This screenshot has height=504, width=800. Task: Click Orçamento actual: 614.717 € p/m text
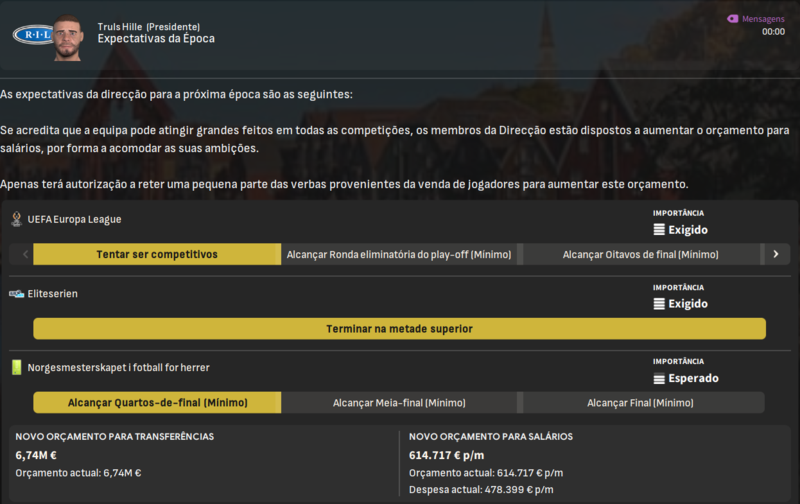[486, 473]
